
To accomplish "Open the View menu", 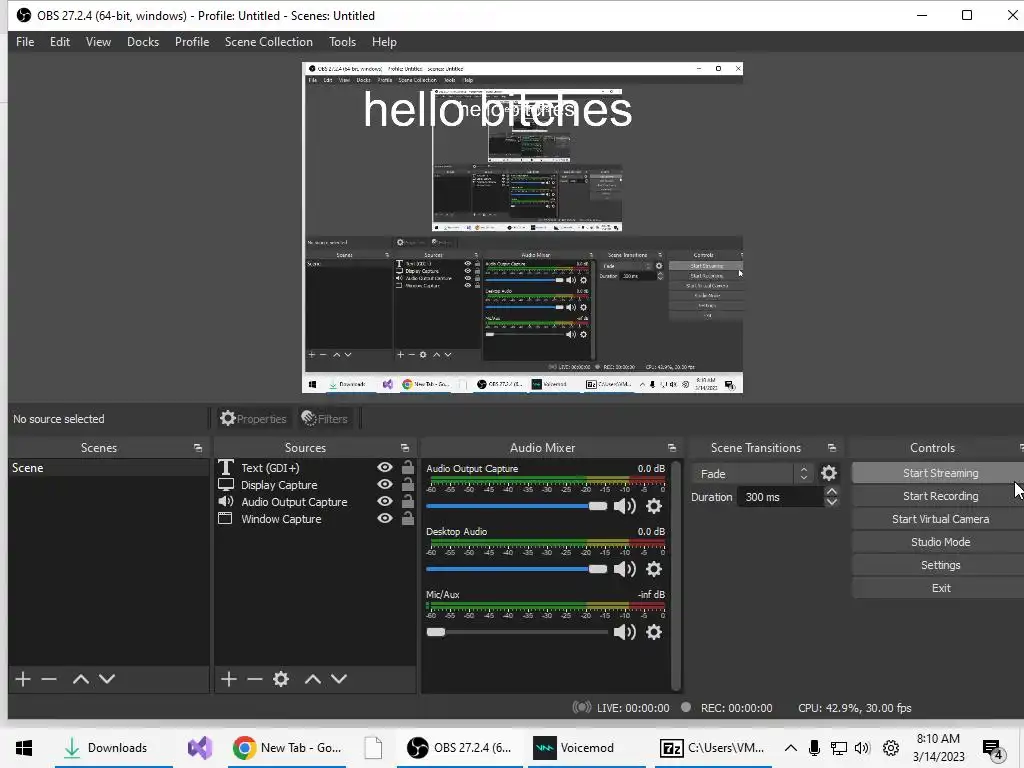I will pos(98,42).
